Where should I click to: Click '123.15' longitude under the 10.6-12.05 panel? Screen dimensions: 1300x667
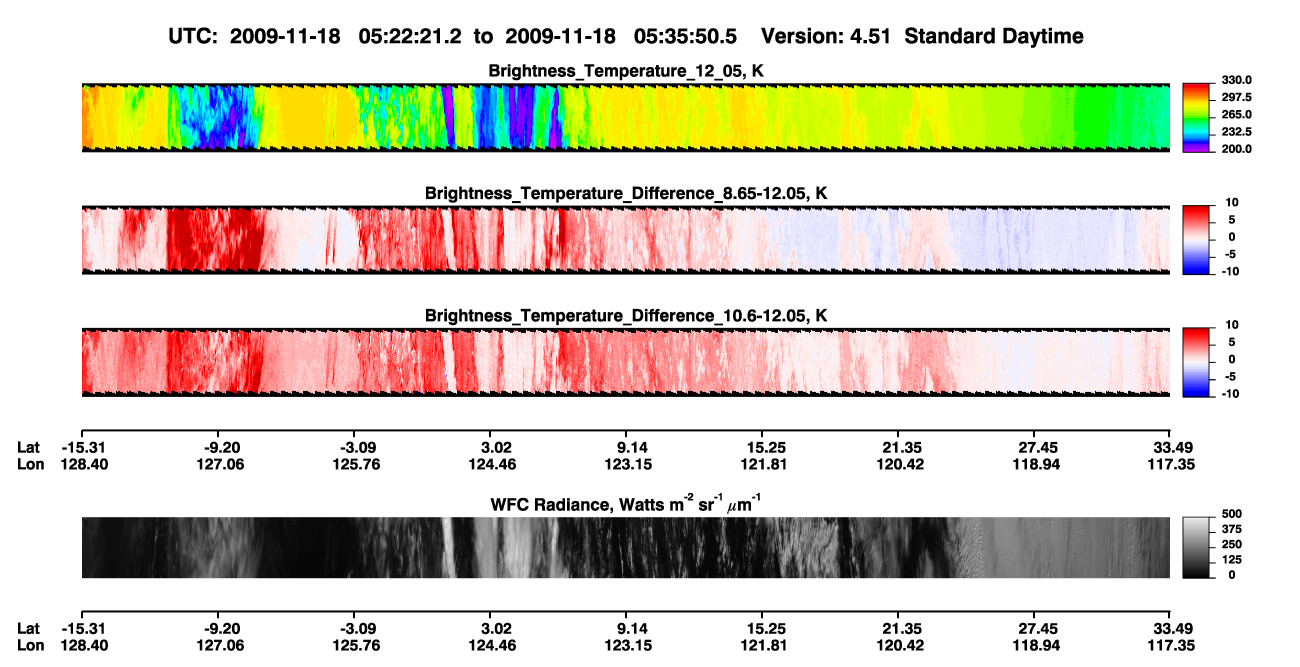click(630, 465)
